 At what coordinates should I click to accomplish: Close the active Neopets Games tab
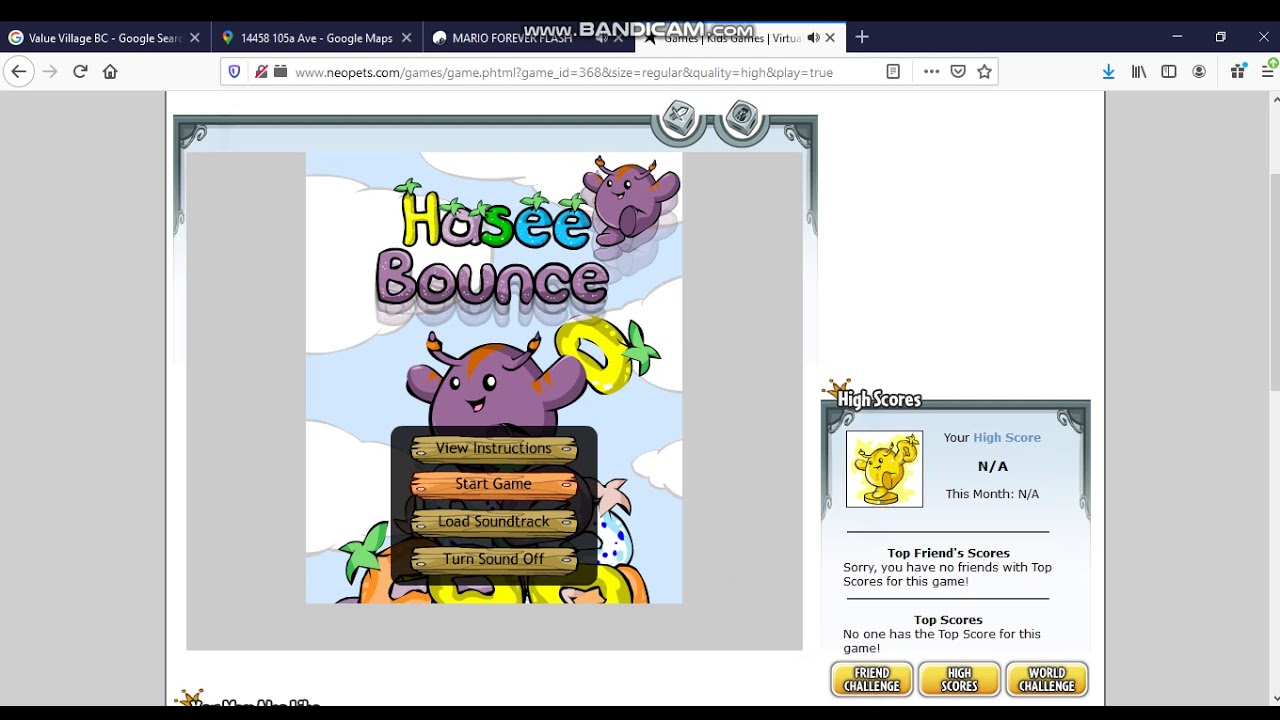coord(830,38)
